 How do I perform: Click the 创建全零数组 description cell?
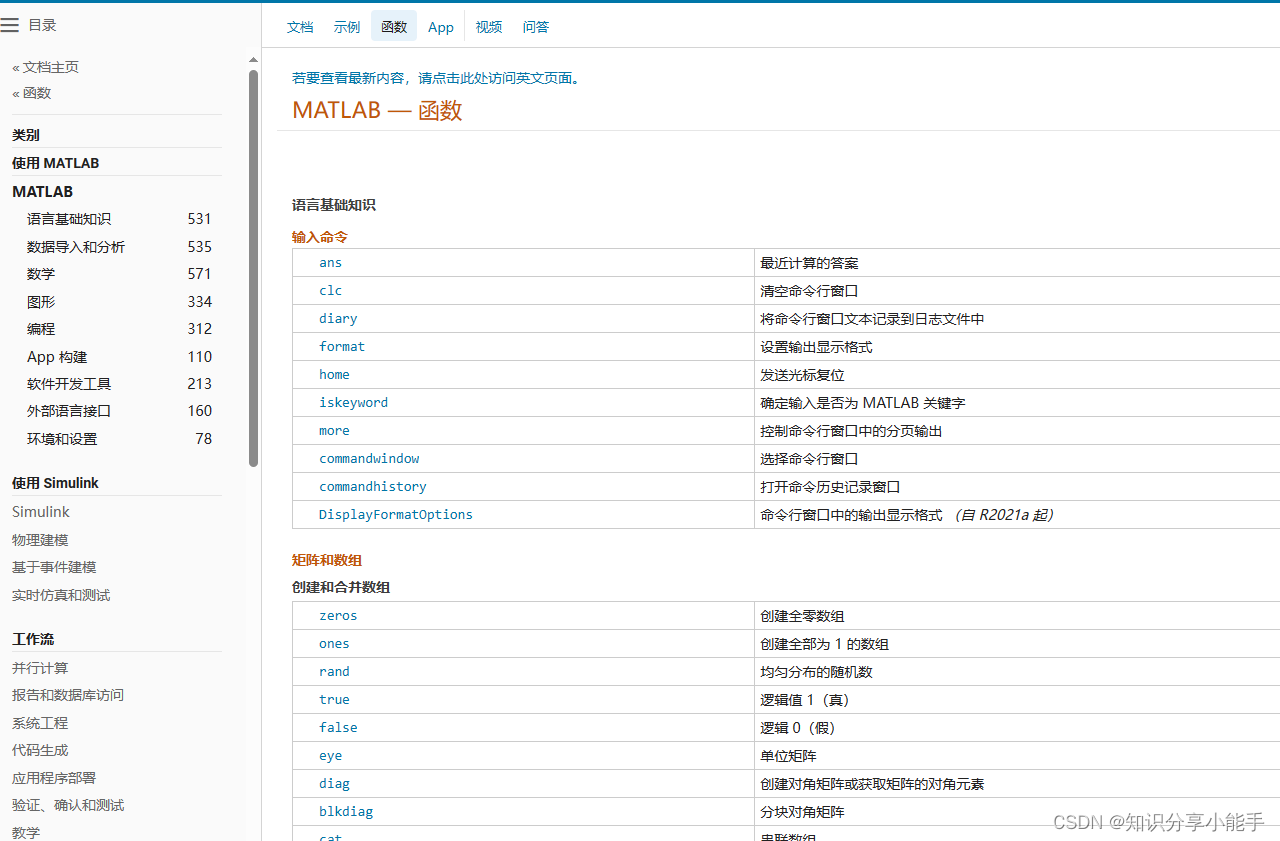pyautogui.click(x=1017, y=616)
